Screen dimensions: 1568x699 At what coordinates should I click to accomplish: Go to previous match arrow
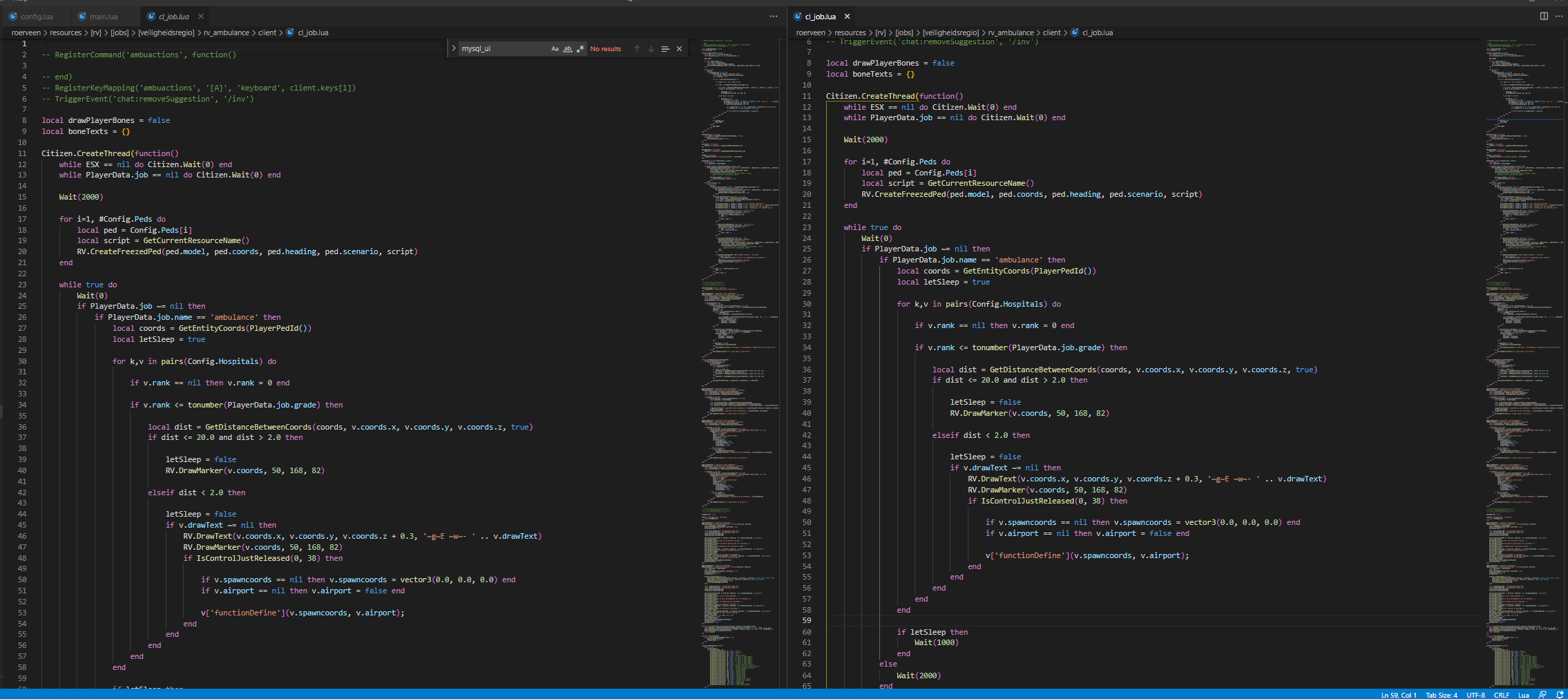(637, 49)
